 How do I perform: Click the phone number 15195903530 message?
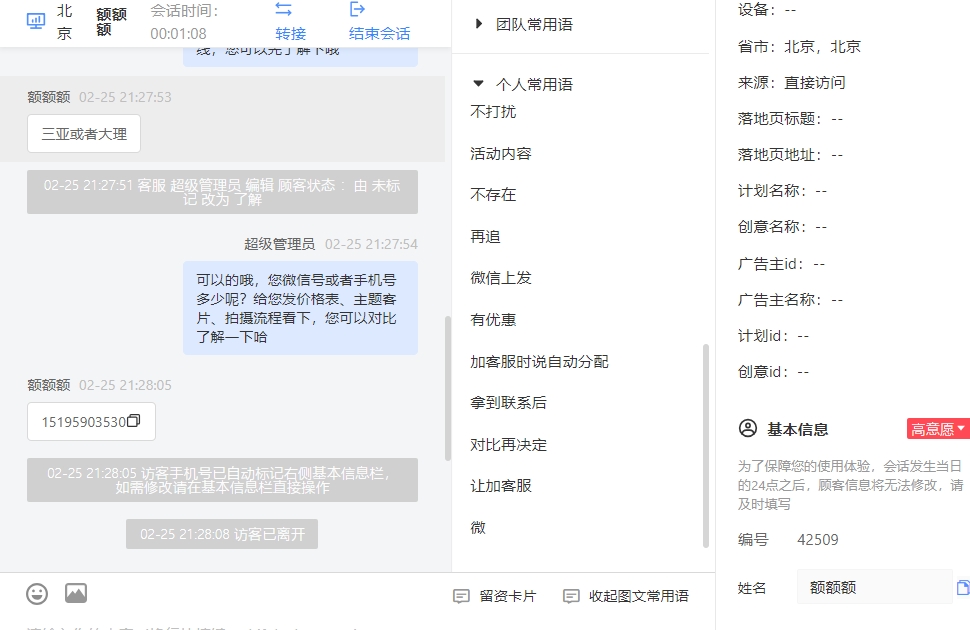(x=91, y=421)
